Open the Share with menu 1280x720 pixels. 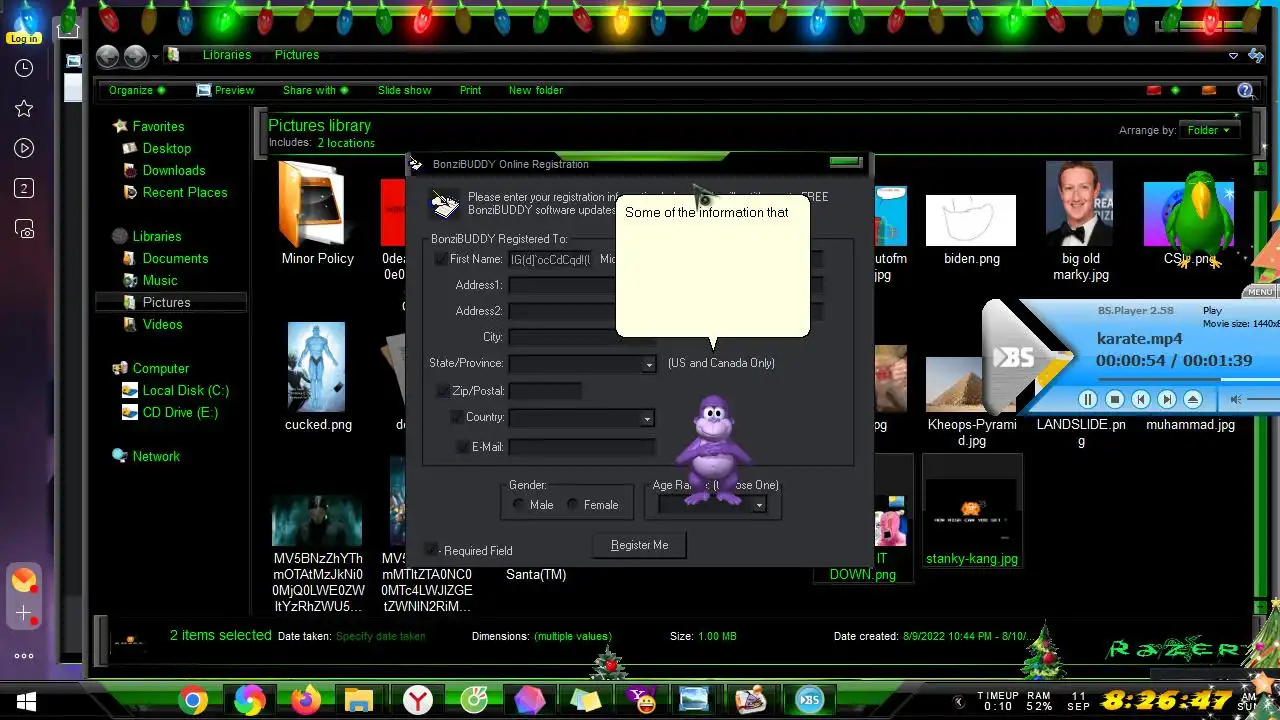click(x=315, y=90)
